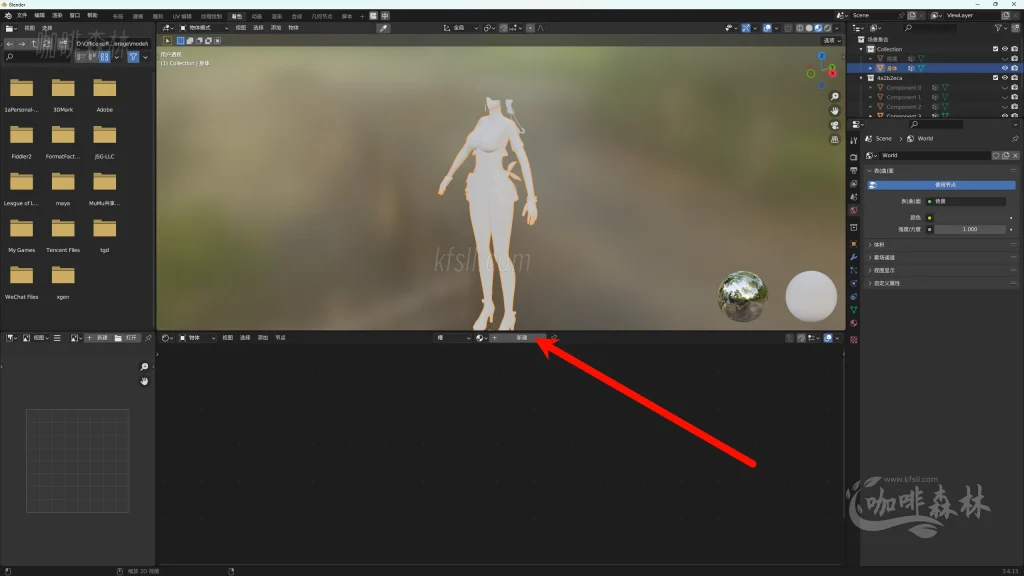This screenshot has width=1024, height=576.
Task: Toggle X-ray mode in viewport header
Action: point(788,28)
